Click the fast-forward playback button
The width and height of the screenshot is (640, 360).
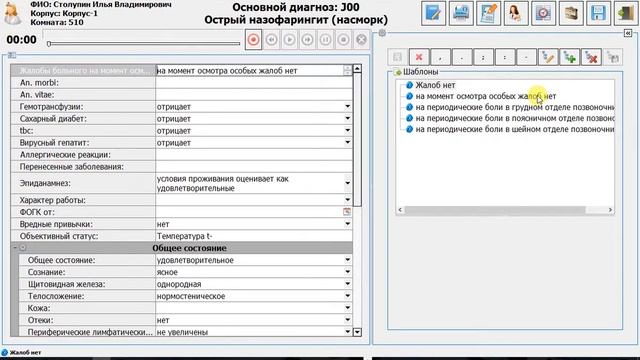point(307,40)
